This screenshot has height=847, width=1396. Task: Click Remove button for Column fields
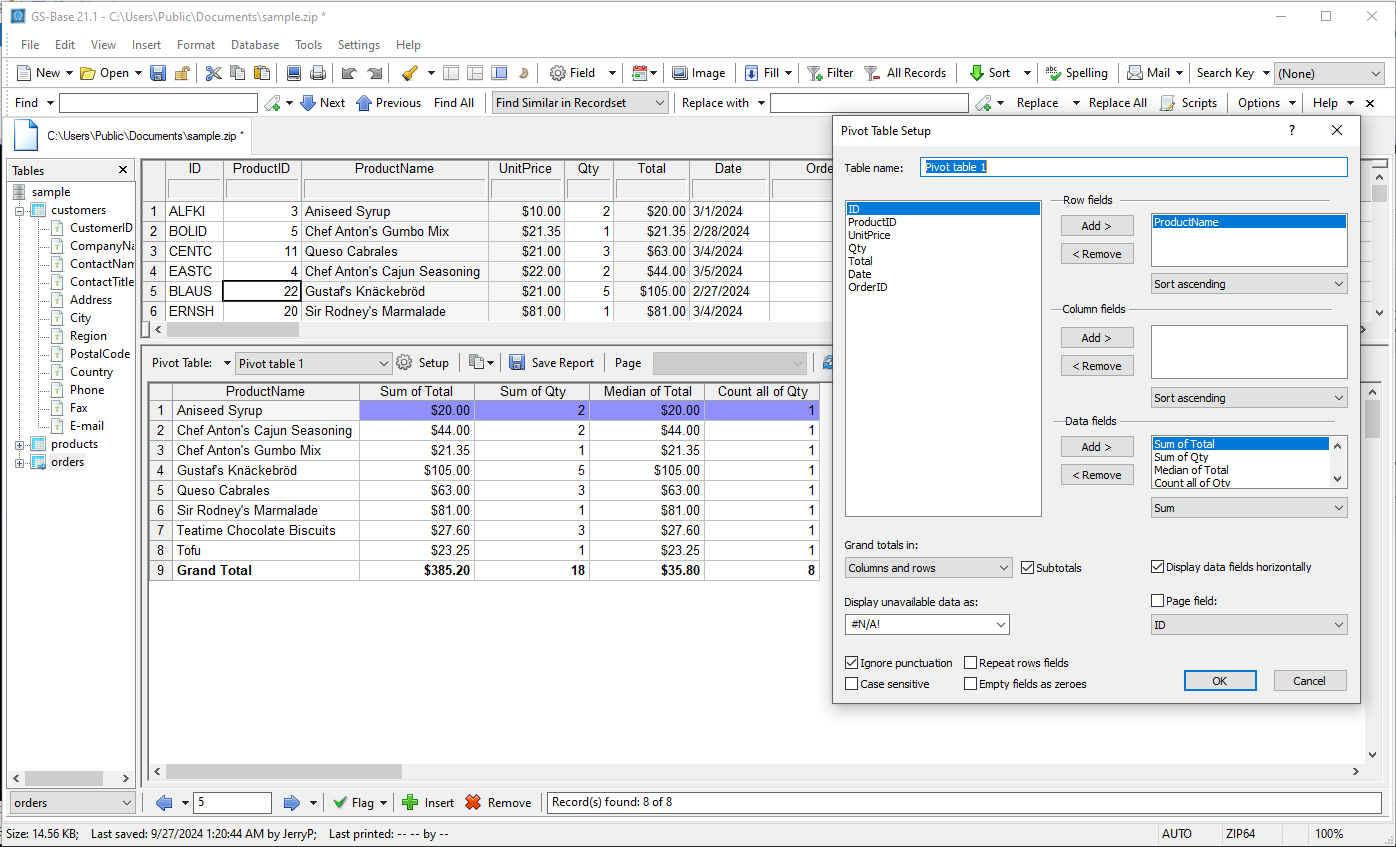tap(1097, 366)
